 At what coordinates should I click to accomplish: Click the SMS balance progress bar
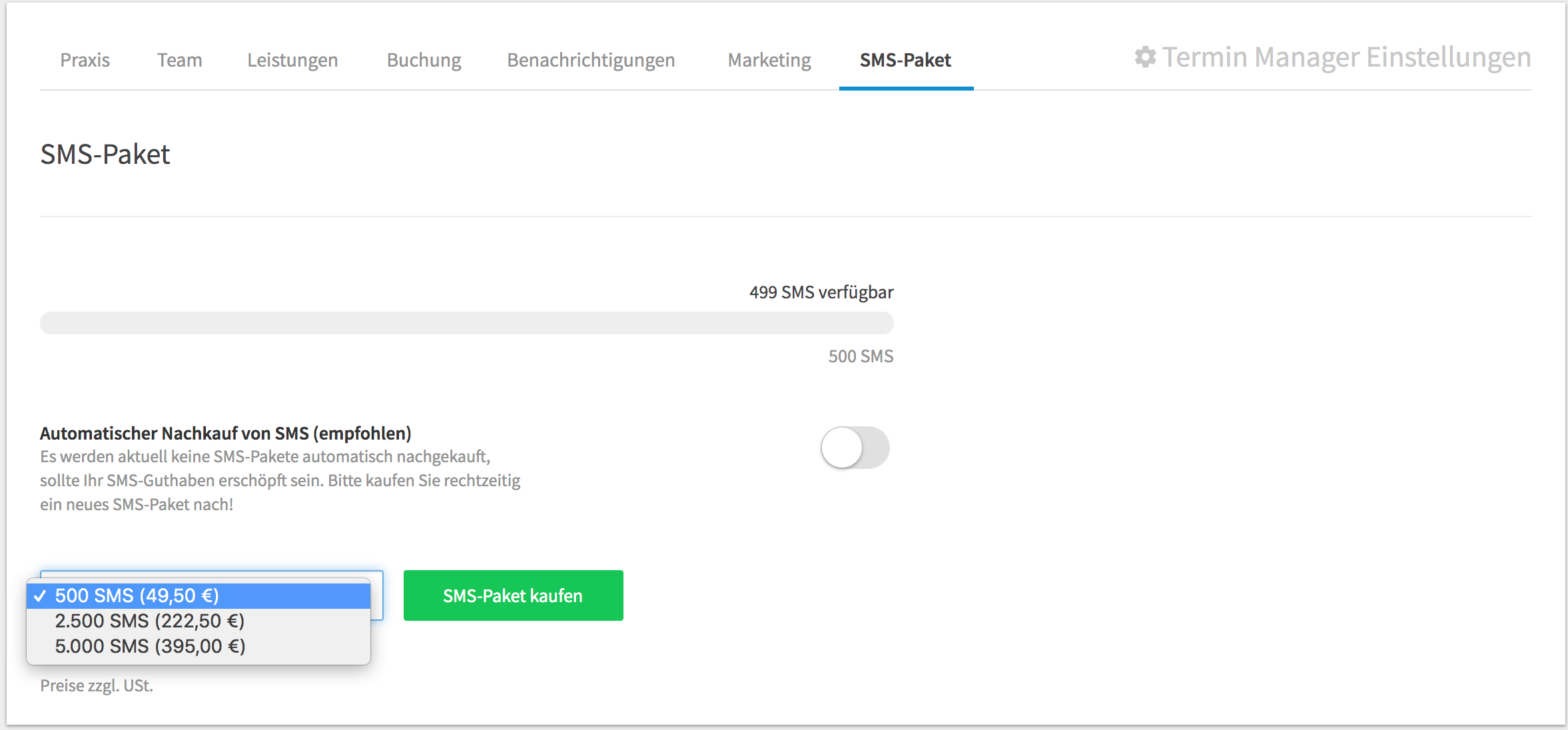point(467,323)
